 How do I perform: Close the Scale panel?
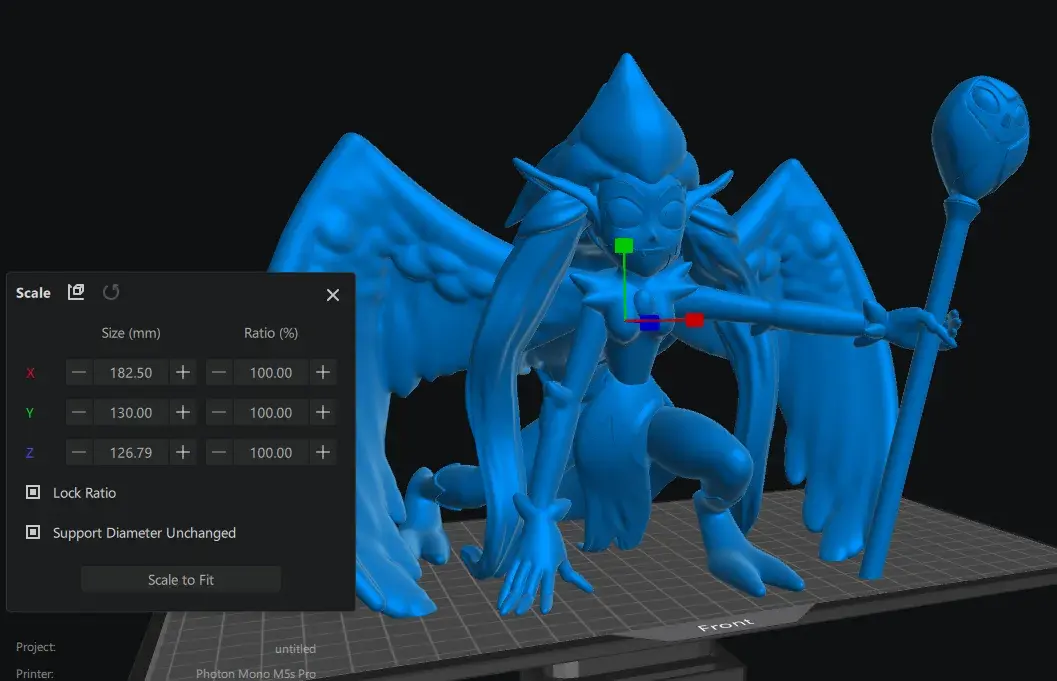pyautogui.click(x=333, y=294)
